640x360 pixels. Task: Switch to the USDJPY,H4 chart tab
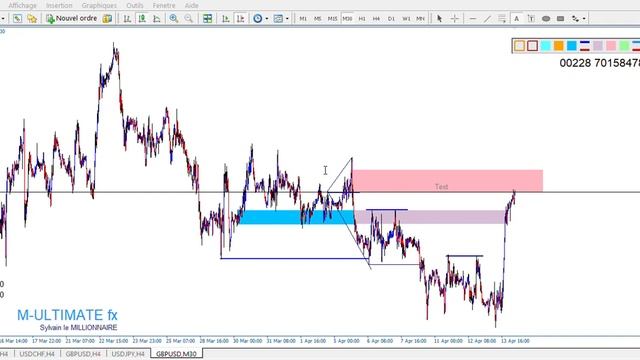click(128, 354)
